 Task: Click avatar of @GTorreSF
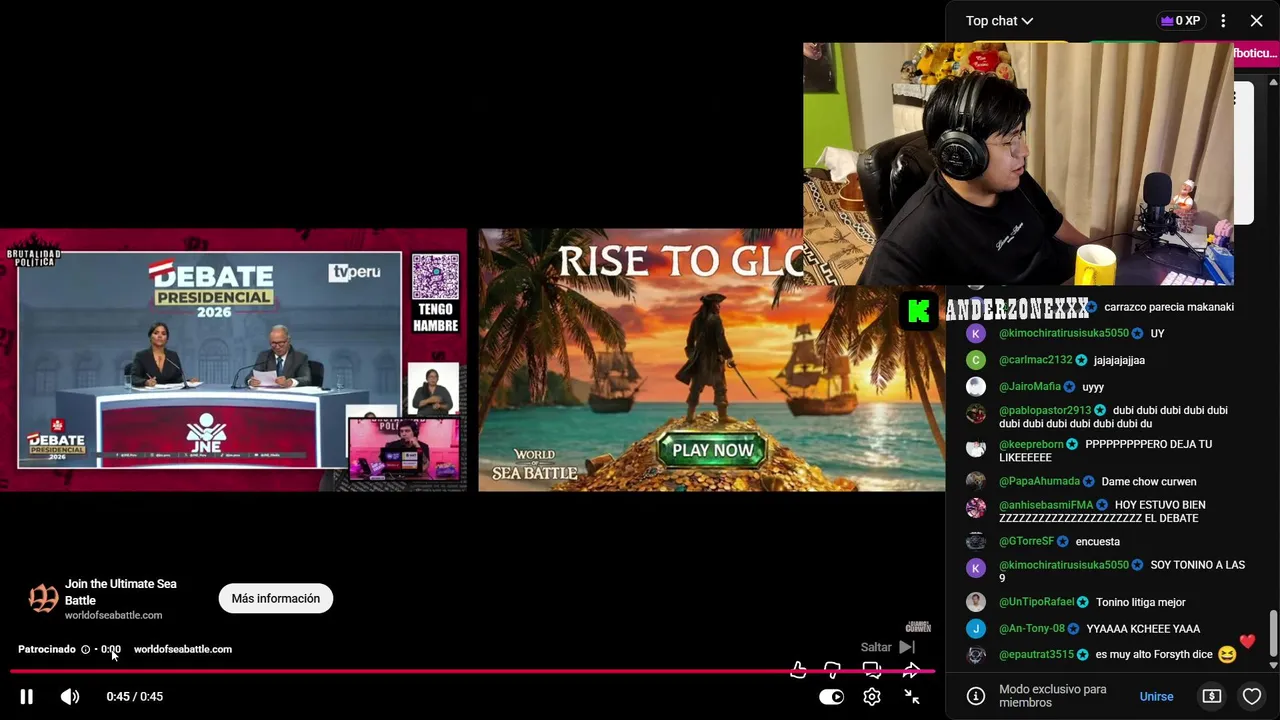pos(976,541)
